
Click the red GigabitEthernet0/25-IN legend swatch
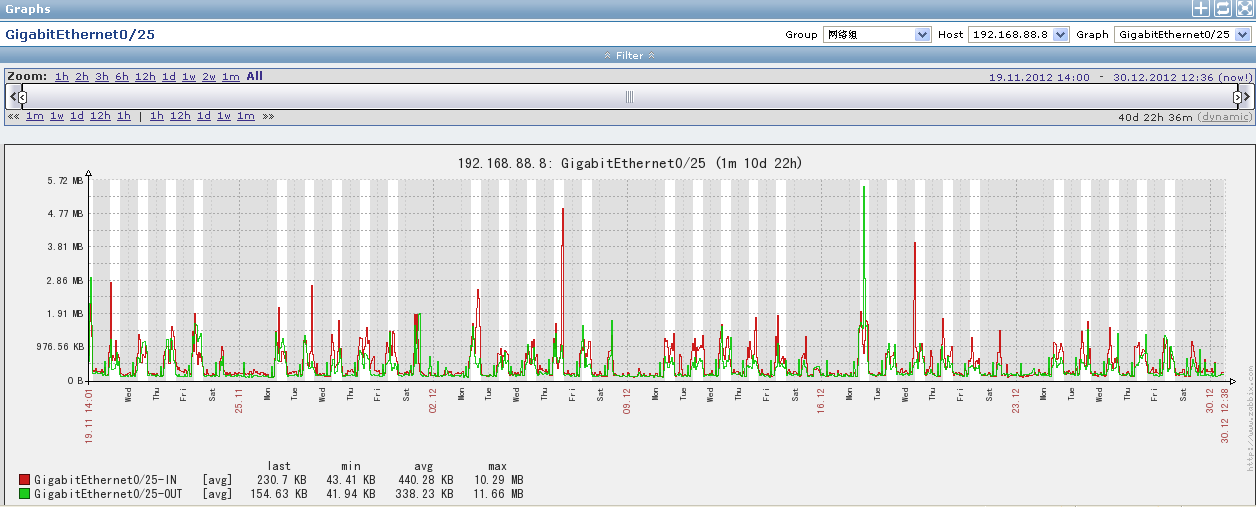point(25,480)
